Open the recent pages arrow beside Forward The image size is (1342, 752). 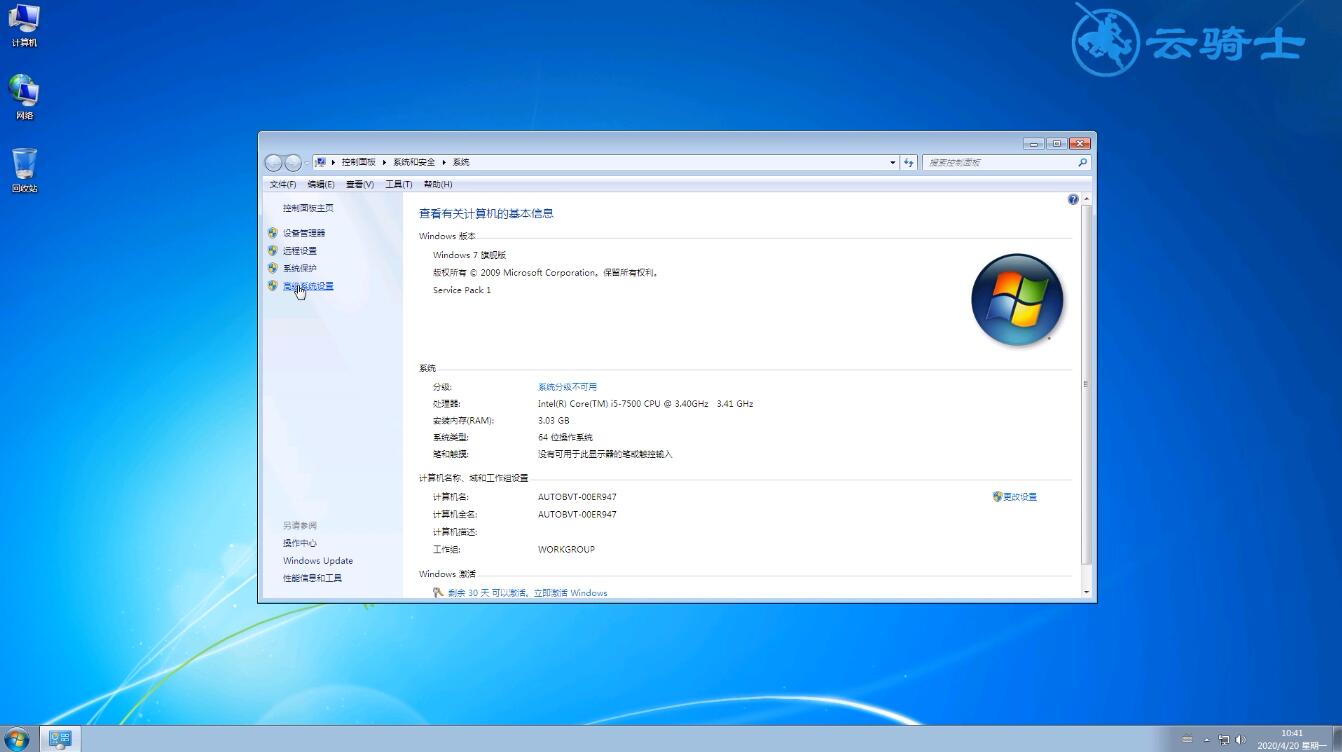[x=307, y=163]
